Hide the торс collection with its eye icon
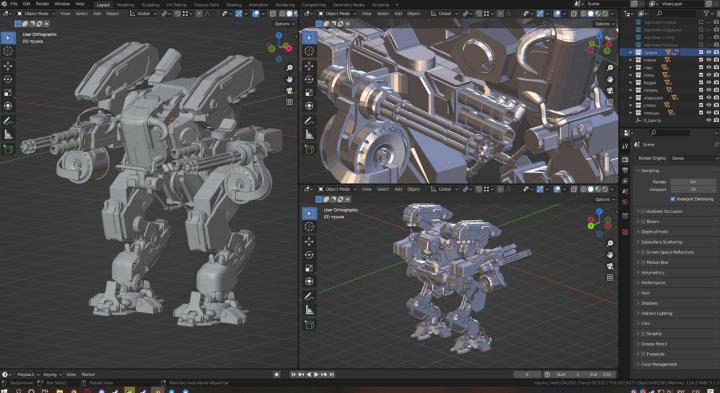The image size is (720, 393). (x=709, y=67)
